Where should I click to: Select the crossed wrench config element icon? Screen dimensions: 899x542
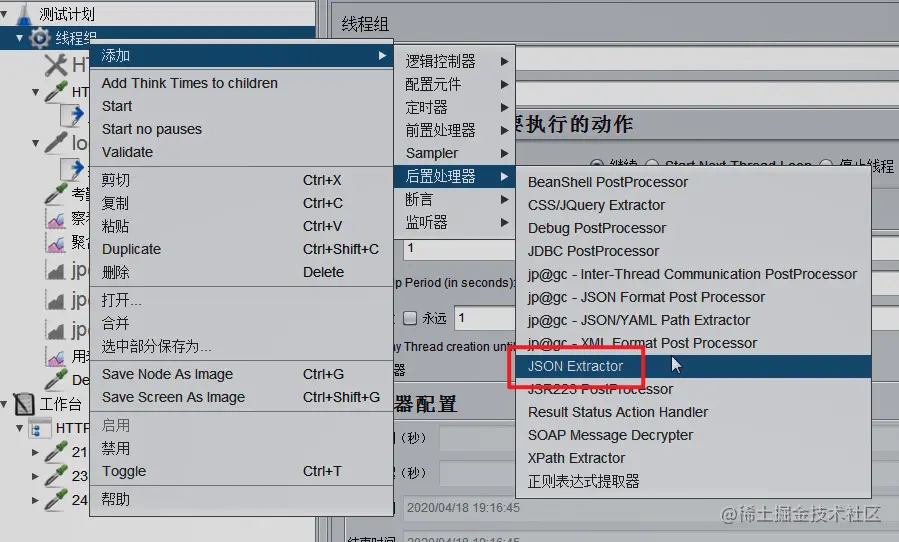tap(56, 65)
